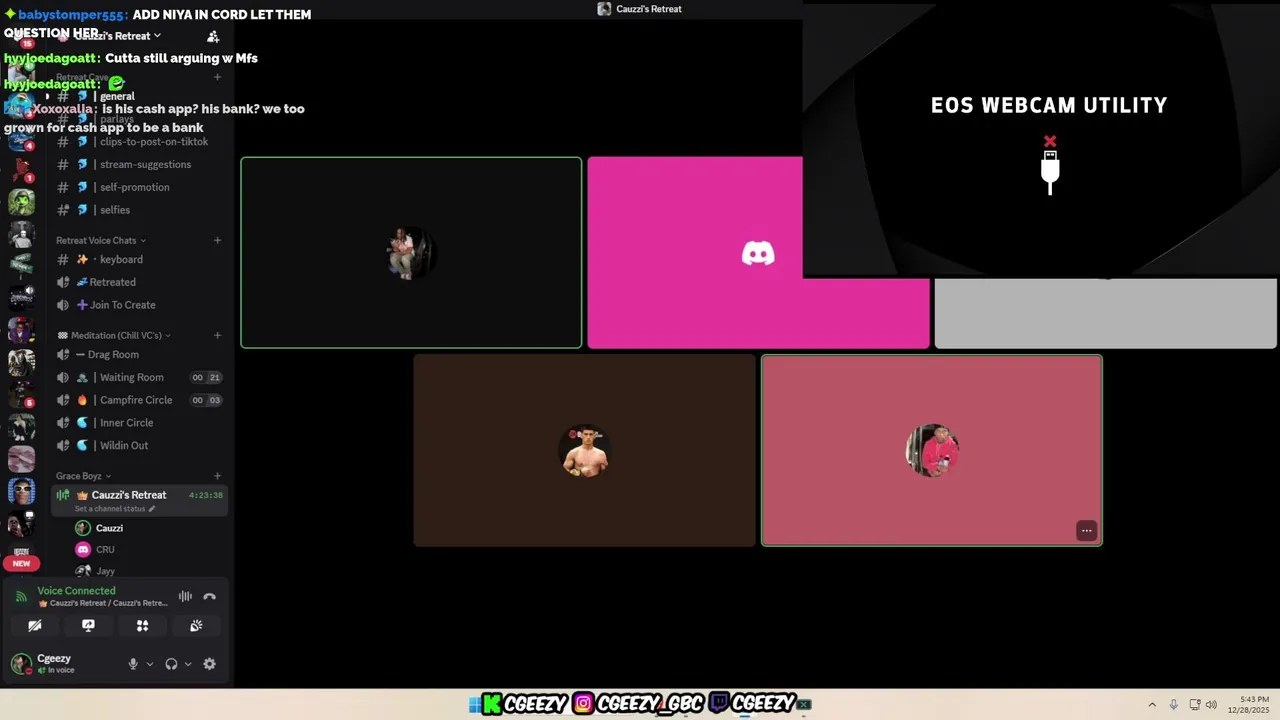Open taskbar microphone indicator
1280x720 pixels.
pyautogui.click(x=1174, y=704)
